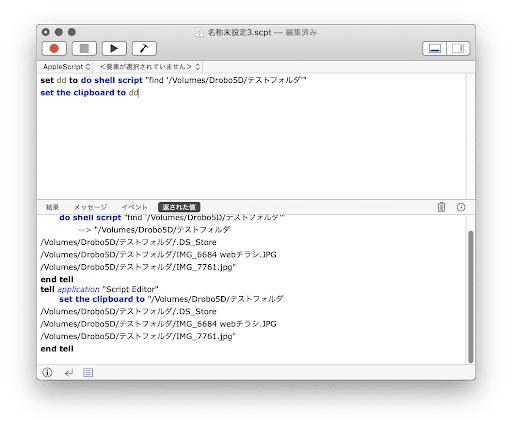Toggle the right sidebar pane view
This screenshot has width=512, height=428.
tap(458, 49)
